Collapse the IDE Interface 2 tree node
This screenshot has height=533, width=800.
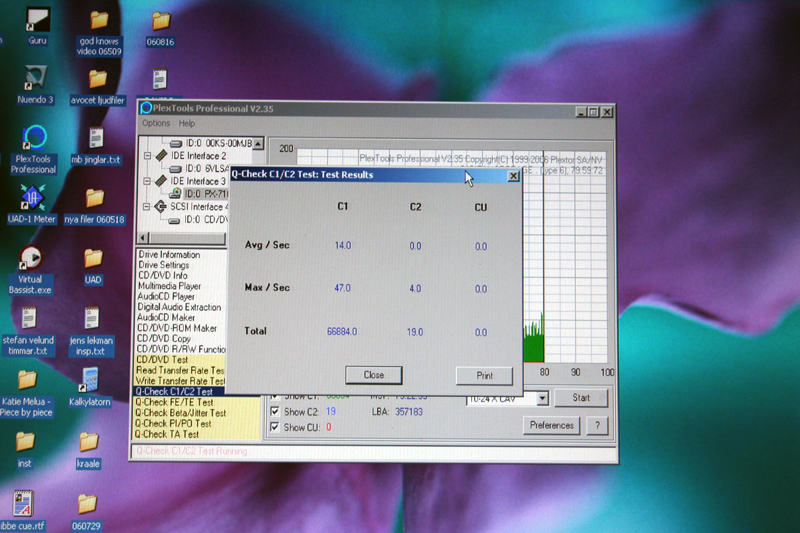pyautogui.click(x=149, y=156)
